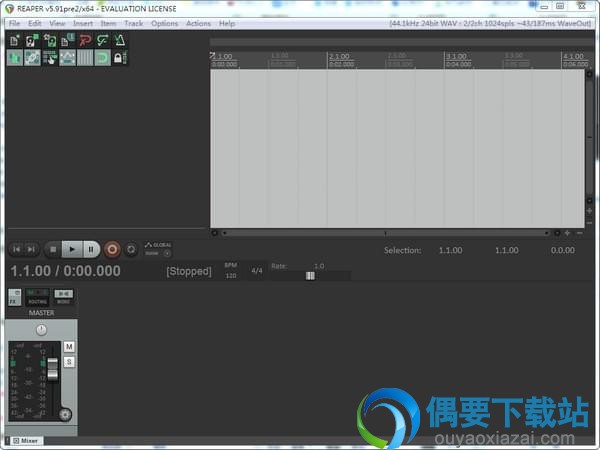Click the BPM 120 tempo field
The image size is (600, 450).
pyautogui.click(x=231, y=271)
